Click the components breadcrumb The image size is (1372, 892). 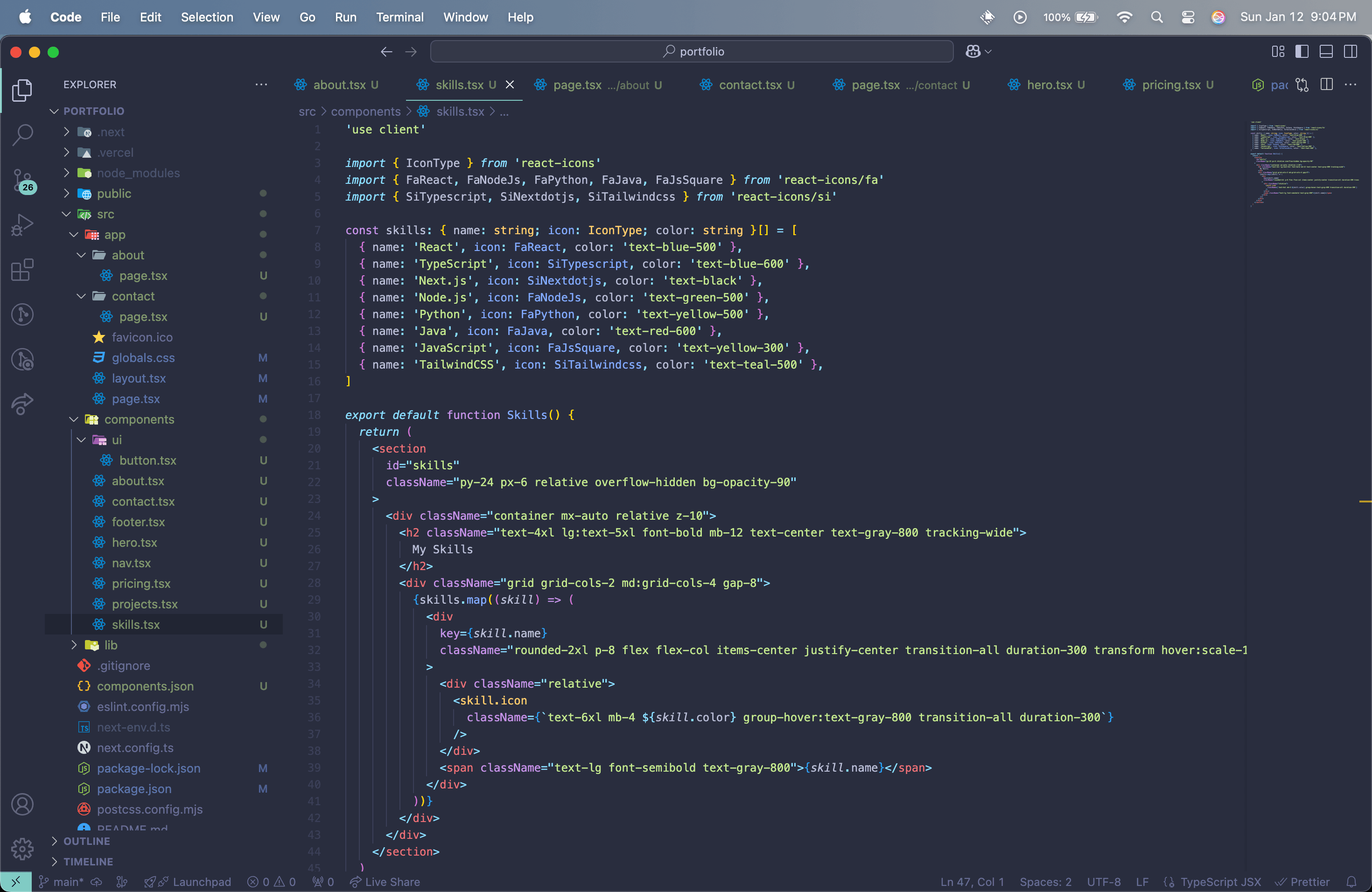point(365,111)
